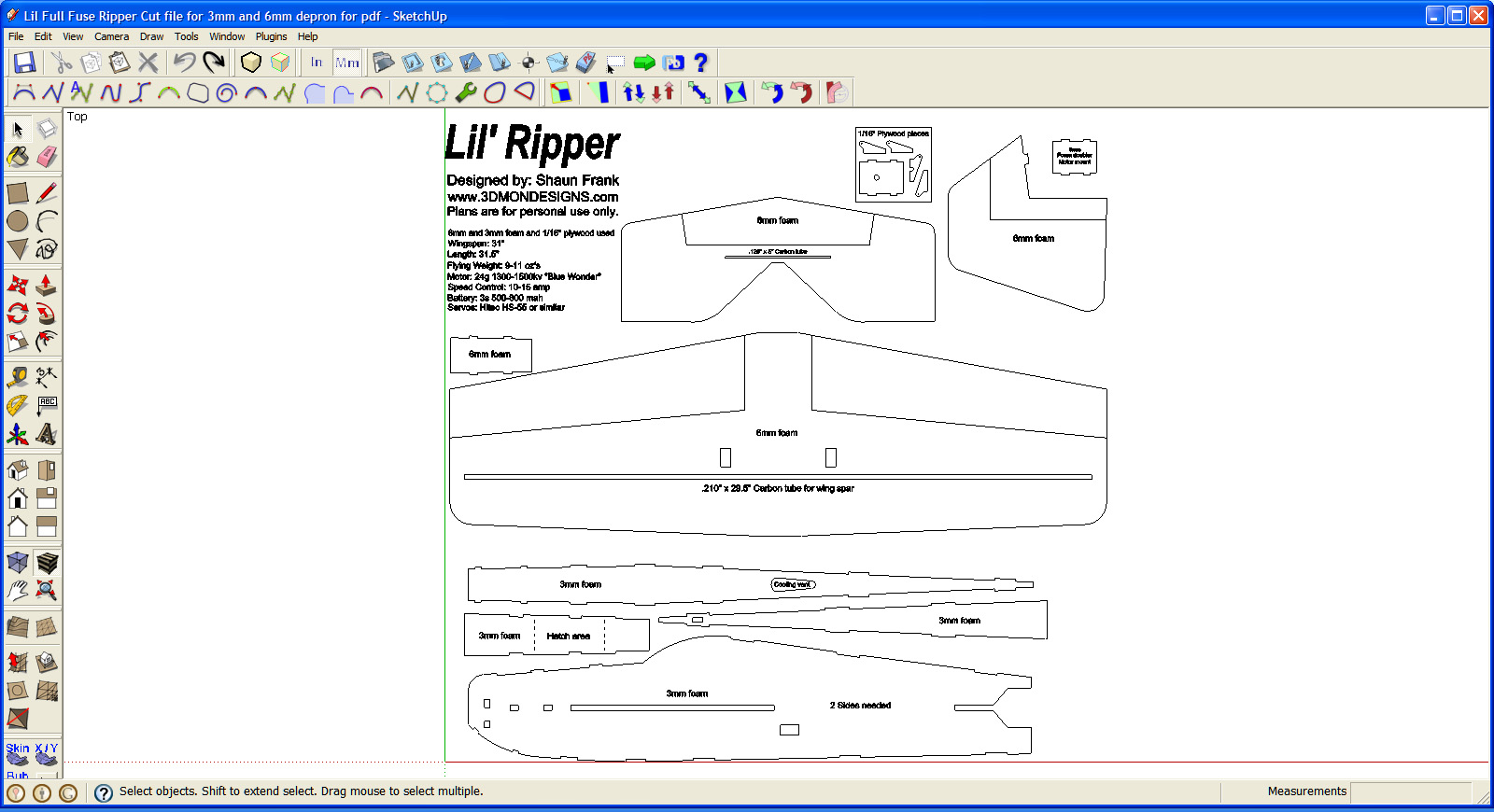This screenshot has width=1494, height=812.
Task: Toggle units to Mm
Action: [347, 63]
